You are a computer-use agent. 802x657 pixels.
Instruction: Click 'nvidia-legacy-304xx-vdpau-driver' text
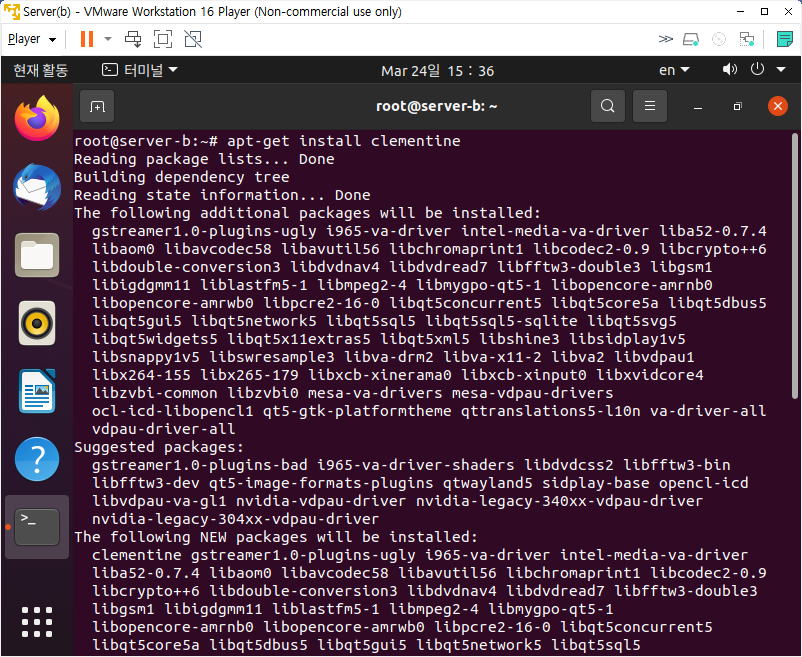[x=235, y=519]
